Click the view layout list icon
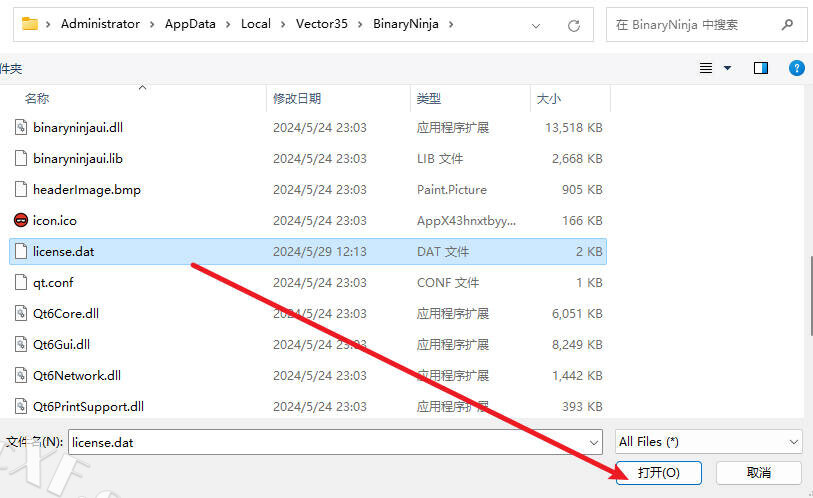The width and height of the screenshot is (813, 498). pos(706,68)
